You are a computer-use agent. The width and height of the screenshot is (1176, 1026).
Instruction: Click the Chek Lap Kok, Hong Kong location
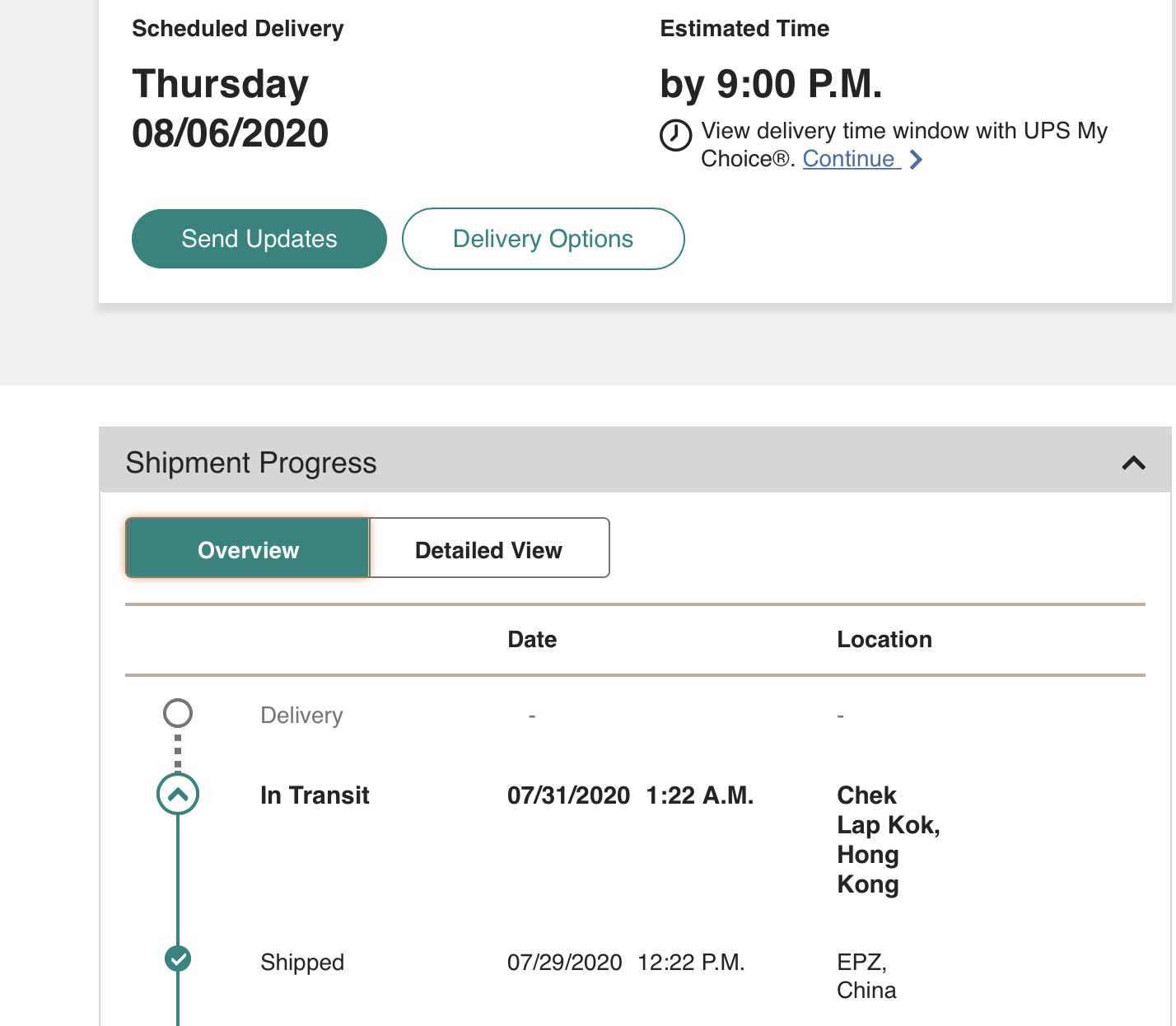pos(889,840)
